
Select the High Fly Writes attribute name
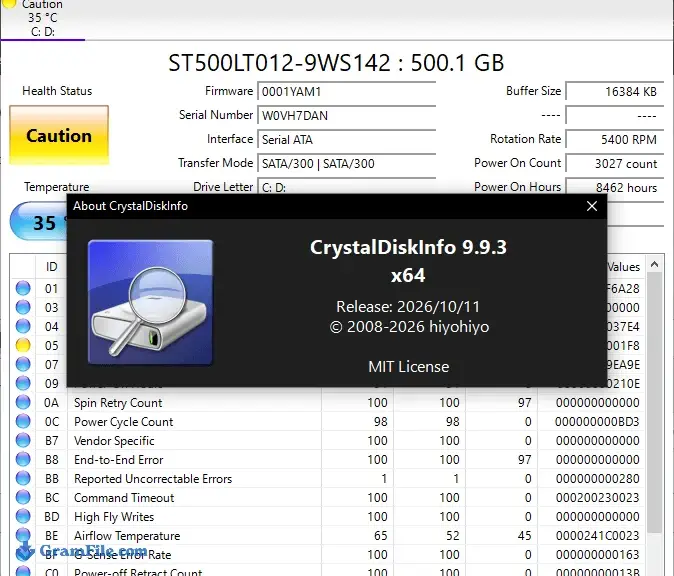(114, 517)
